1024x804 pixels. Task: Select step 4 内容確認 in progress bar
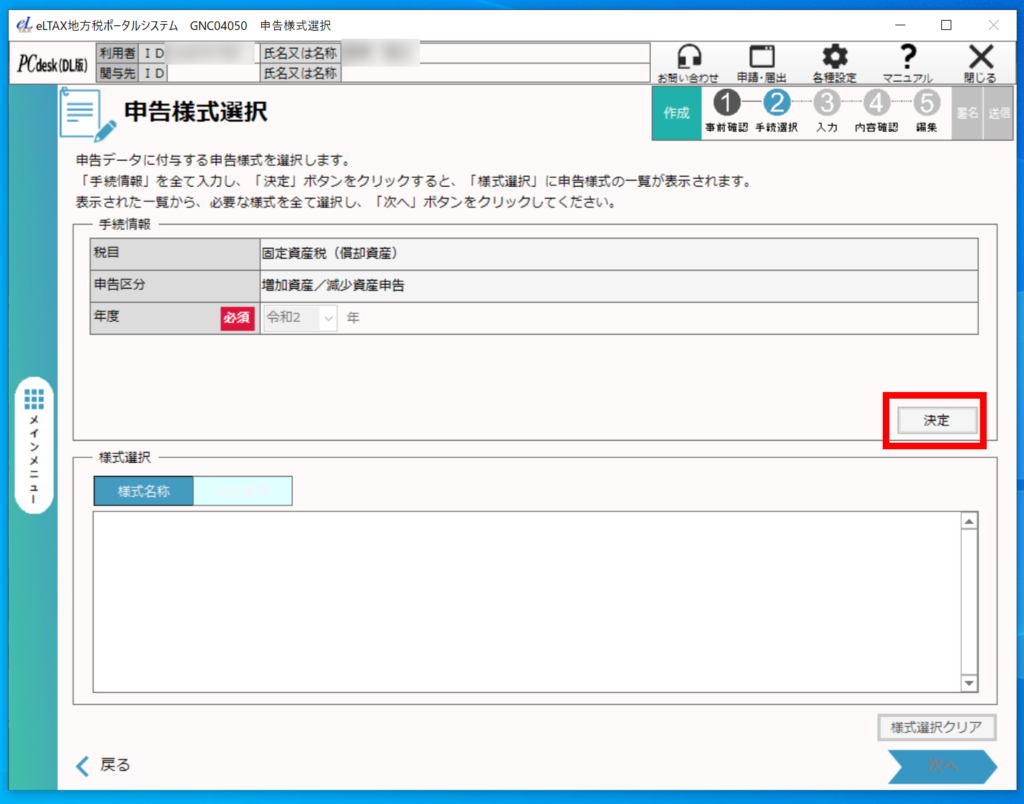(877, 103)
